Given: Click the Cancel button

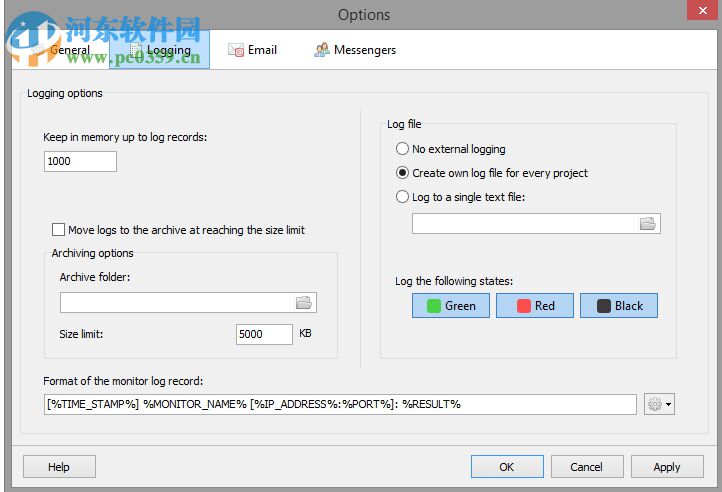Looking at the screenshot, I should click(x=587, y=467).
